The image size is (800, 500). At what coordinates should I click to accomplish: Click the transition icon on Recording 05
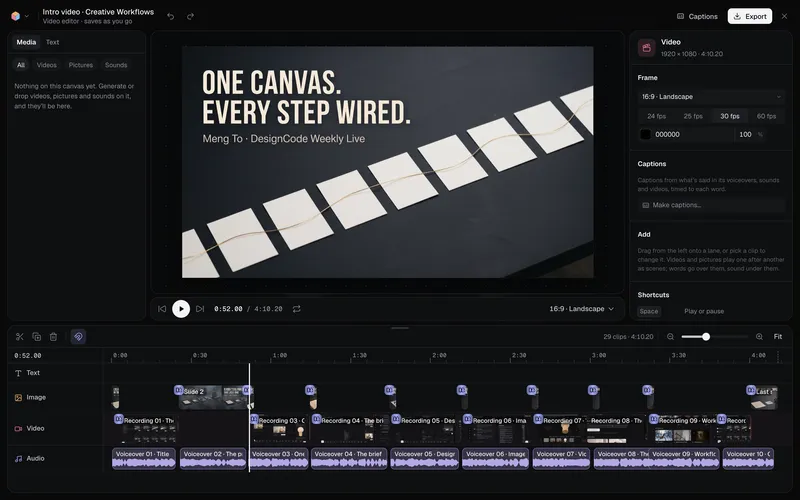pyautogui.click(x=396, y=419)
